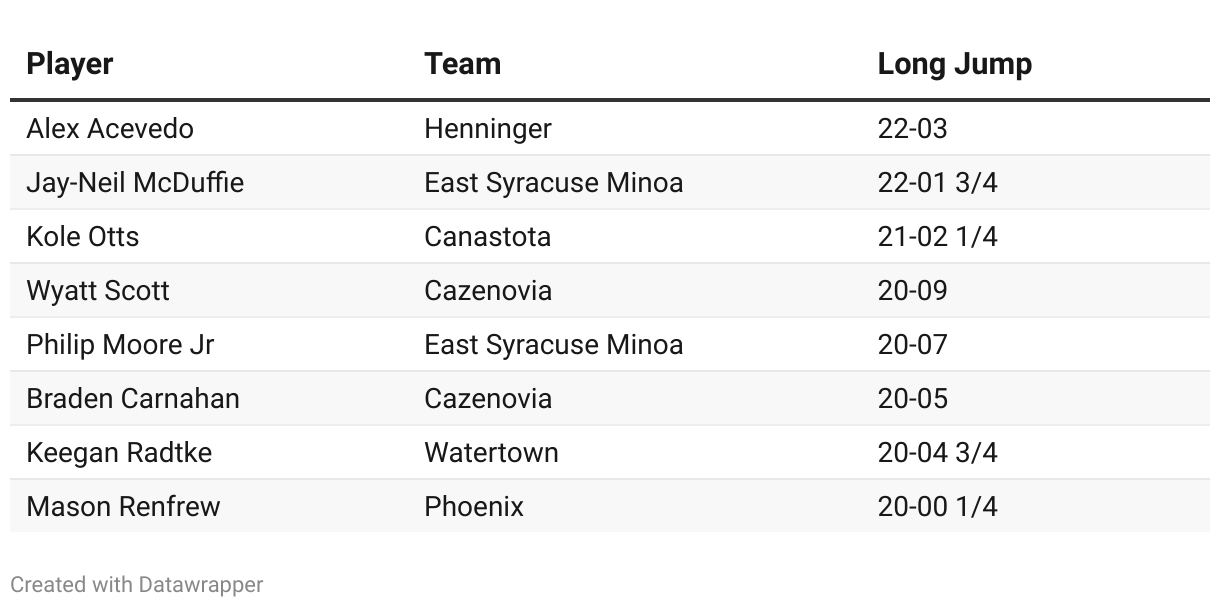Click the 20-09 long jump value

point(912,291)
